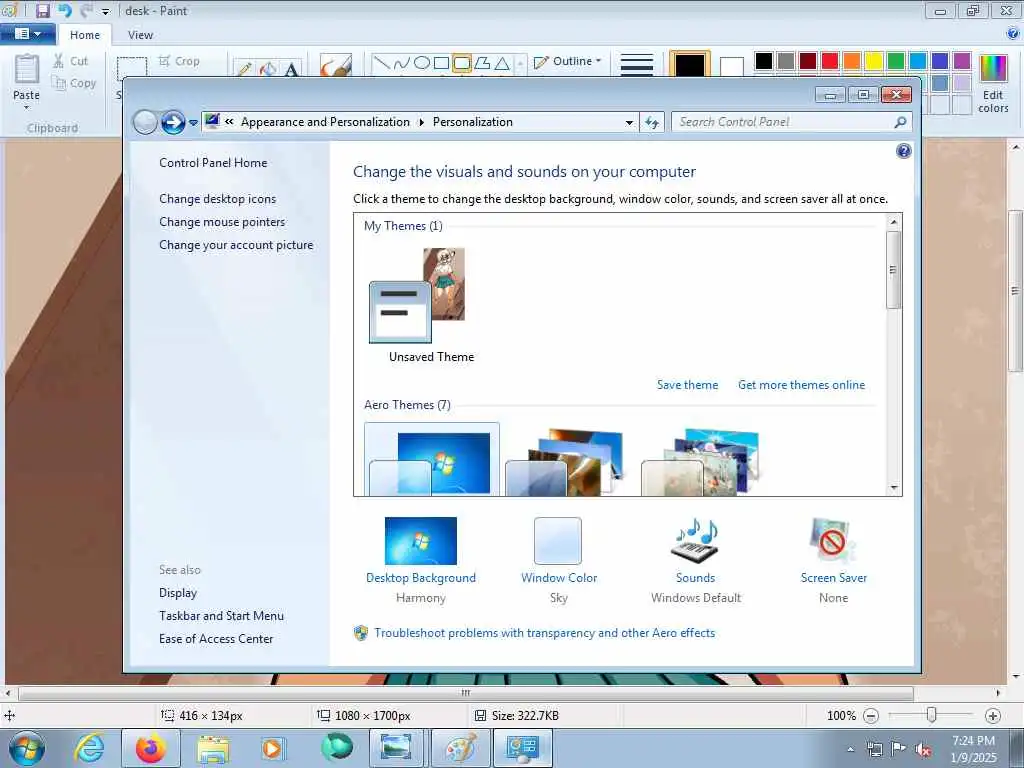Open Change desktop icons link
The height and width of the screenshot is (768, 1024).
217,199
